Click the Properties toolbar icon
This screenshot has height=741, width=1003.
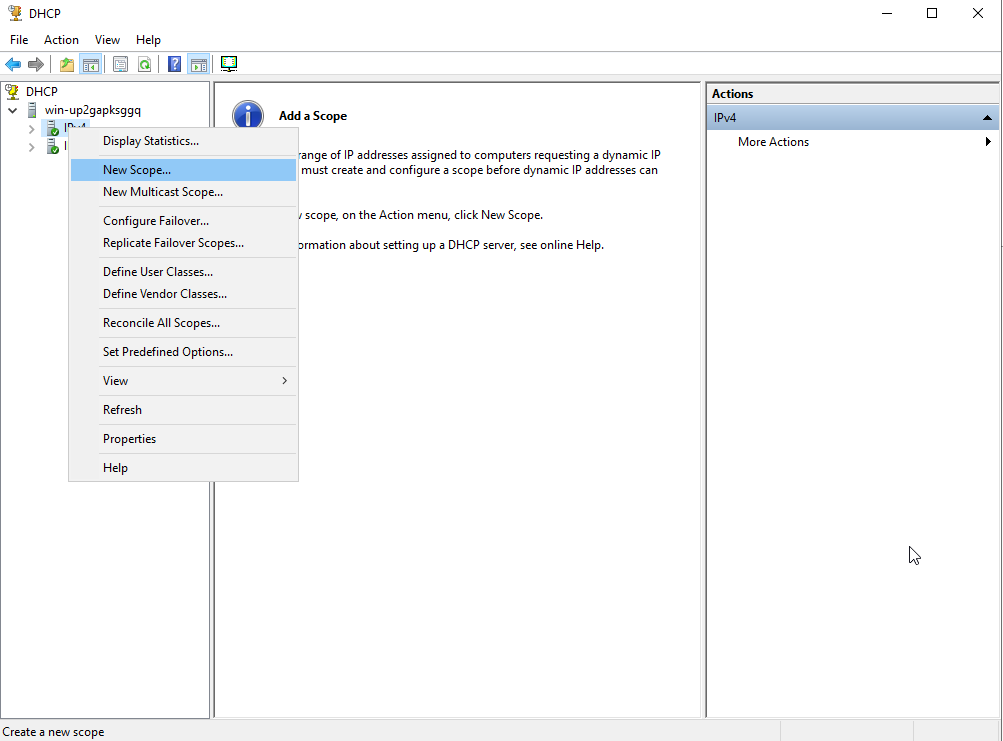point(120,65)
